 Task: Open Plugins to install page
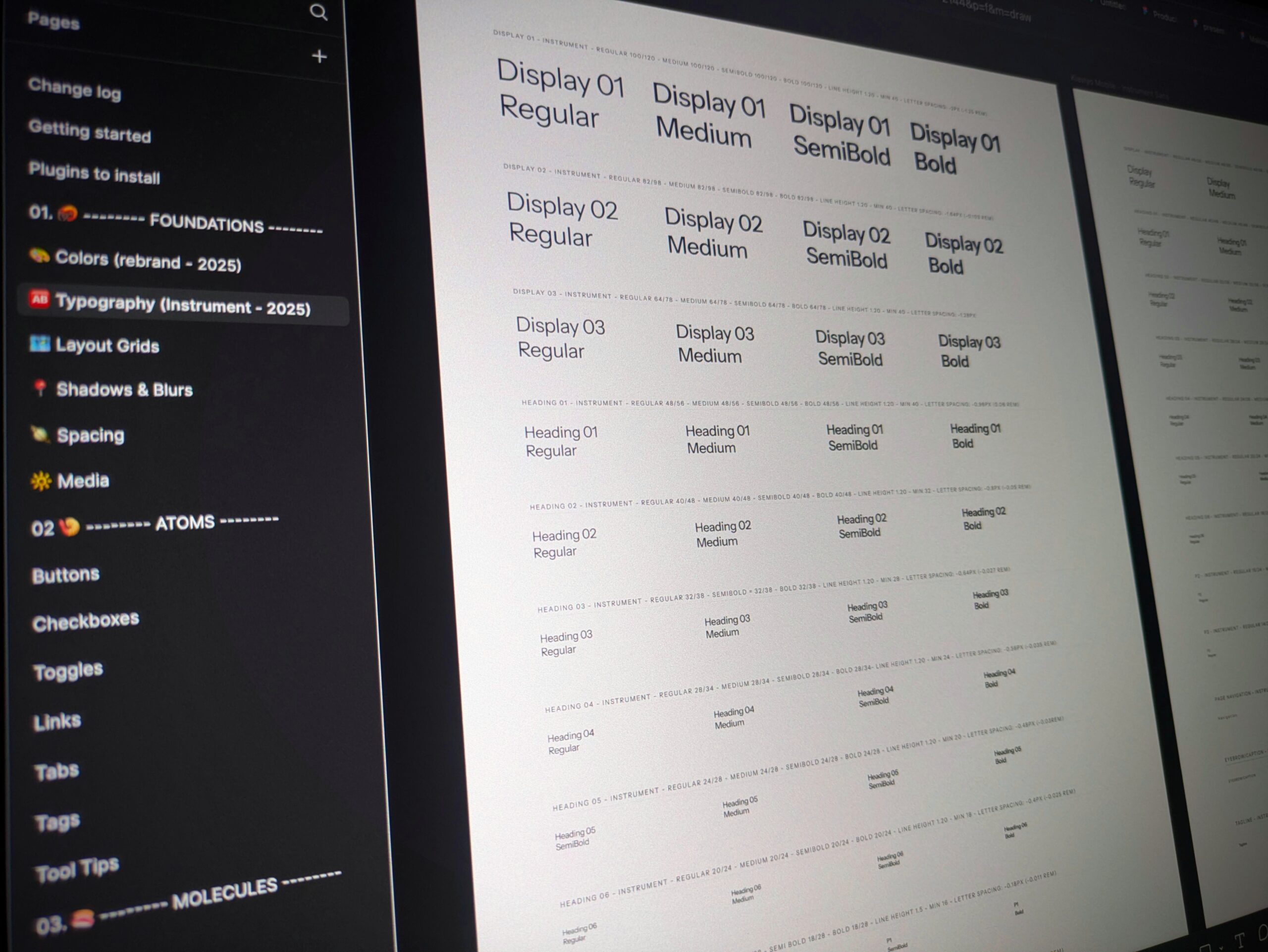(94, 173)
